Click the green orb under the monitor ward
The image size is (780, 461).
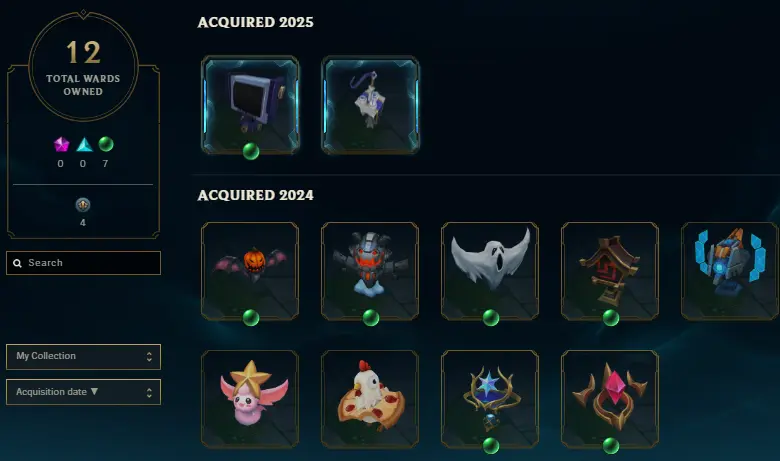251,151
